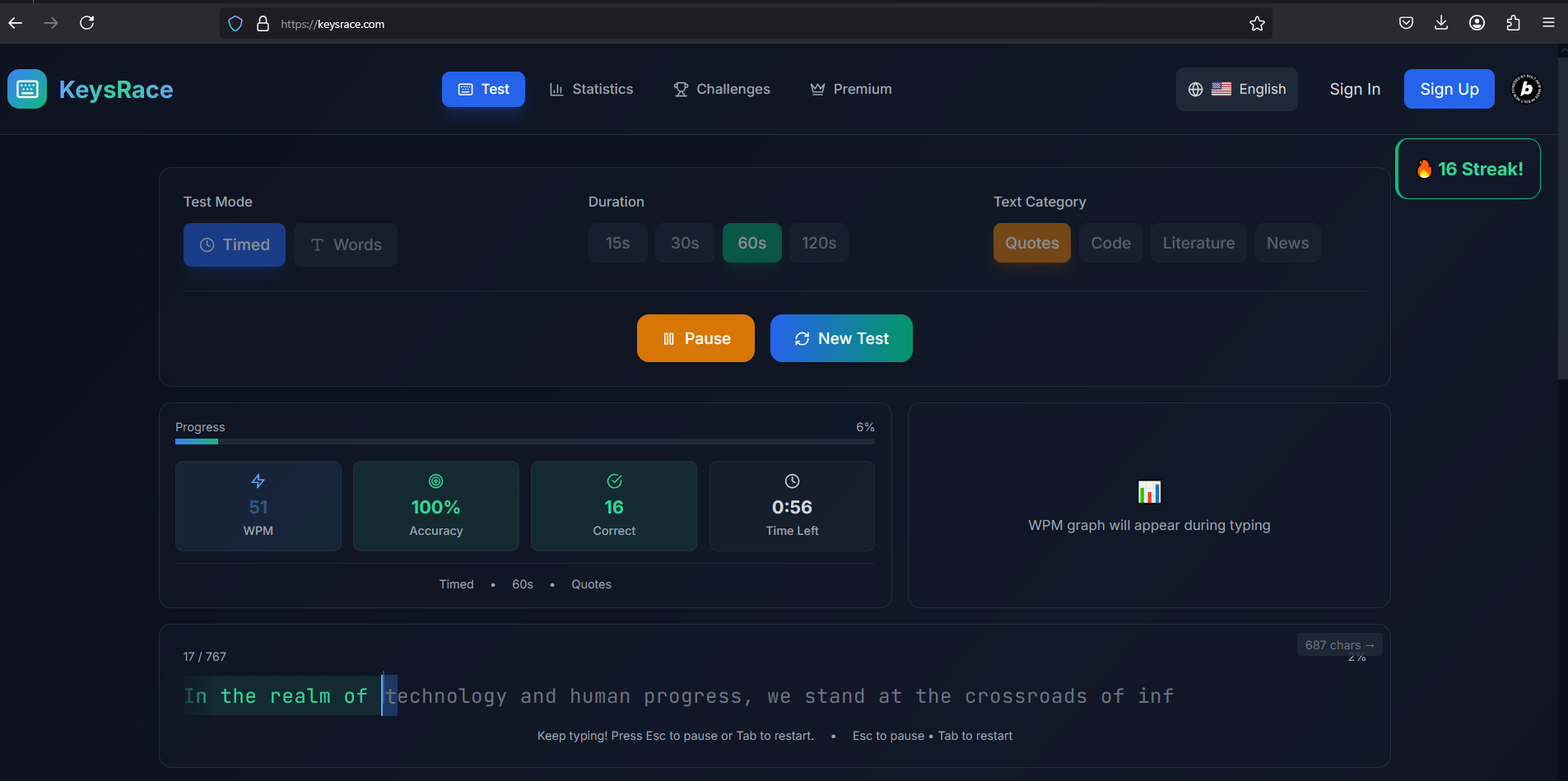Open the Statistics tab
Screen dimensions: 1568x781
[x=591, y=89]
